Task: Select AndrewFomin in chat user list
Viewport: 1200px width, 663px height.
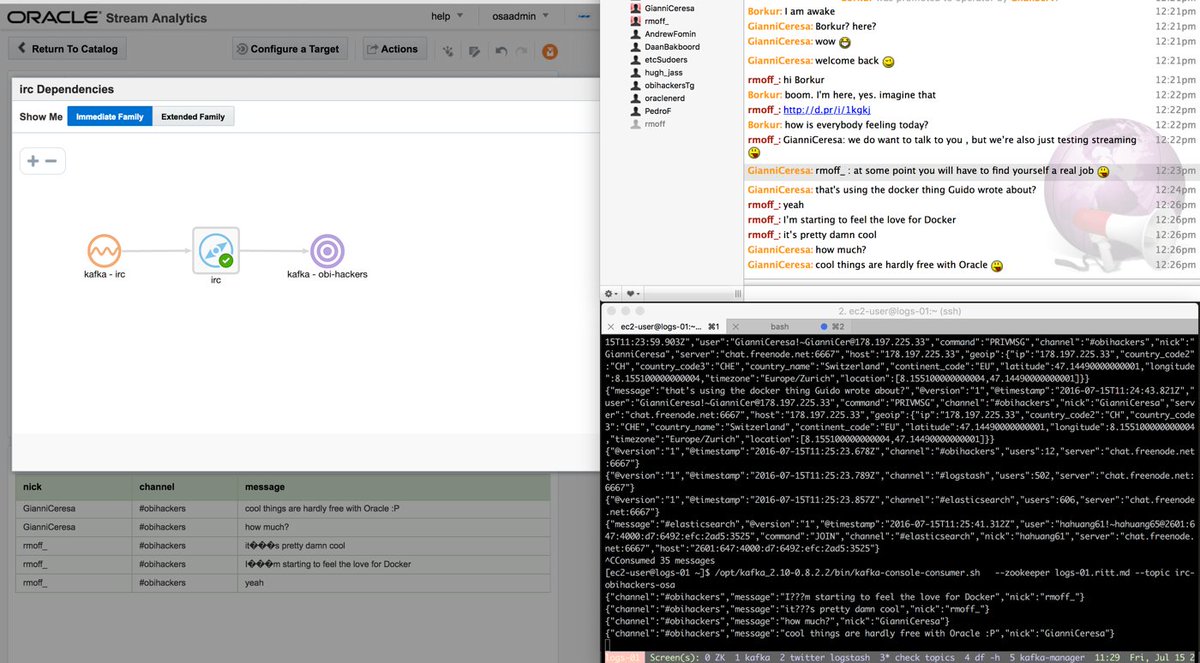Action: (x=664, y=34)
